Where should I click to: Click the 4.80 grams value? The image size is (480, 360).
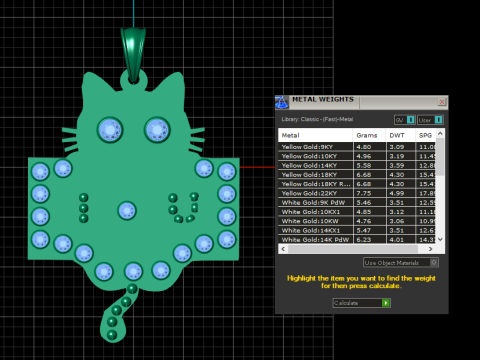tap(364, 147)
